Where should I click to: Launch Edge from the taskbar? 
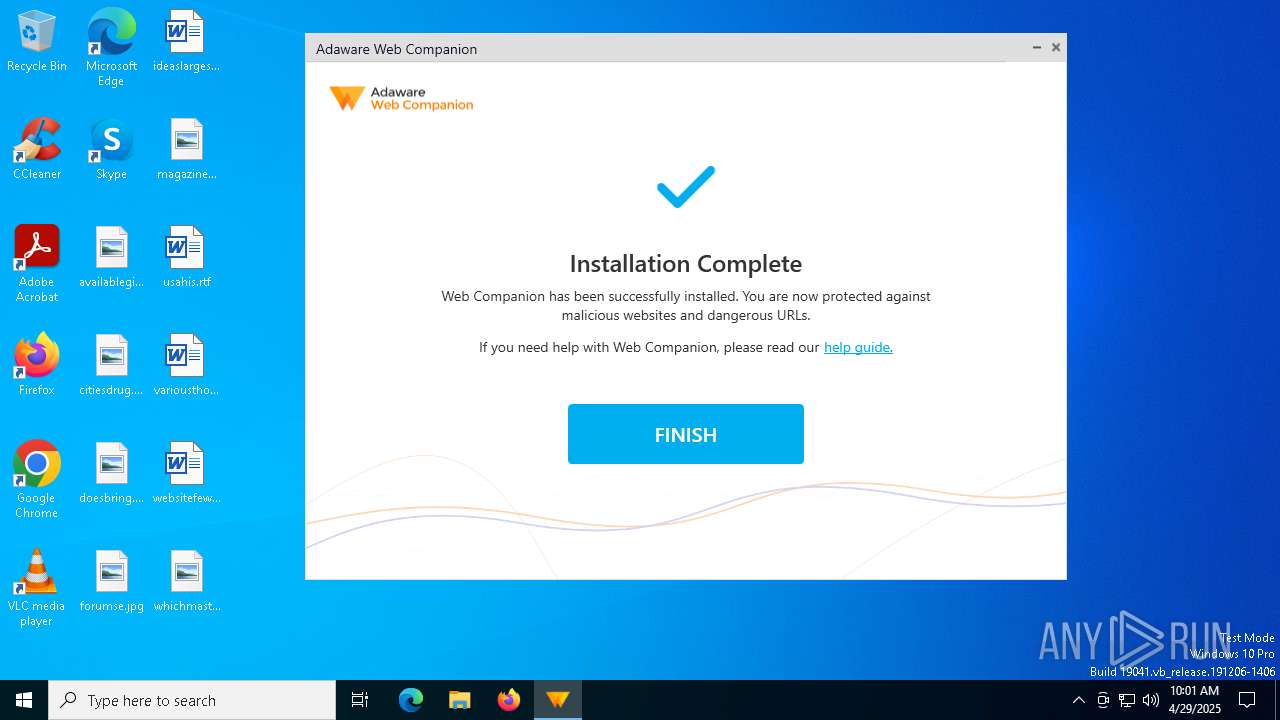tap(411, 700)
